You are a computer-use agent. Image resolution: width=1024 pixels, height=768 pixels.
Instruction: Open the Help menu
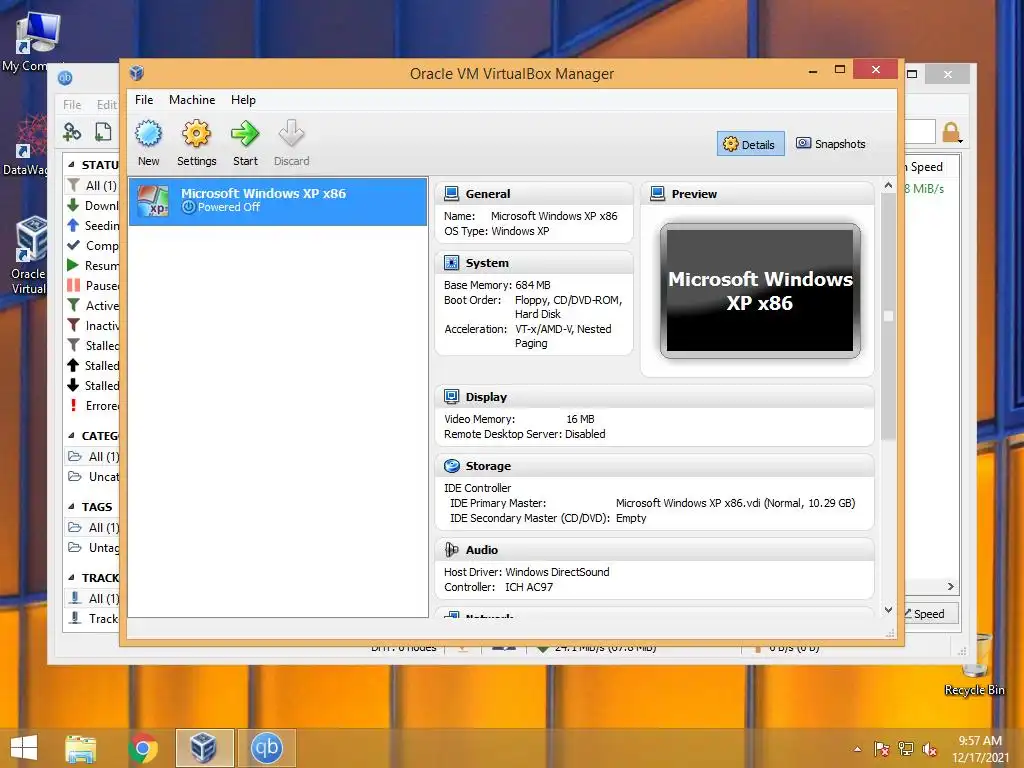(243, 100)
